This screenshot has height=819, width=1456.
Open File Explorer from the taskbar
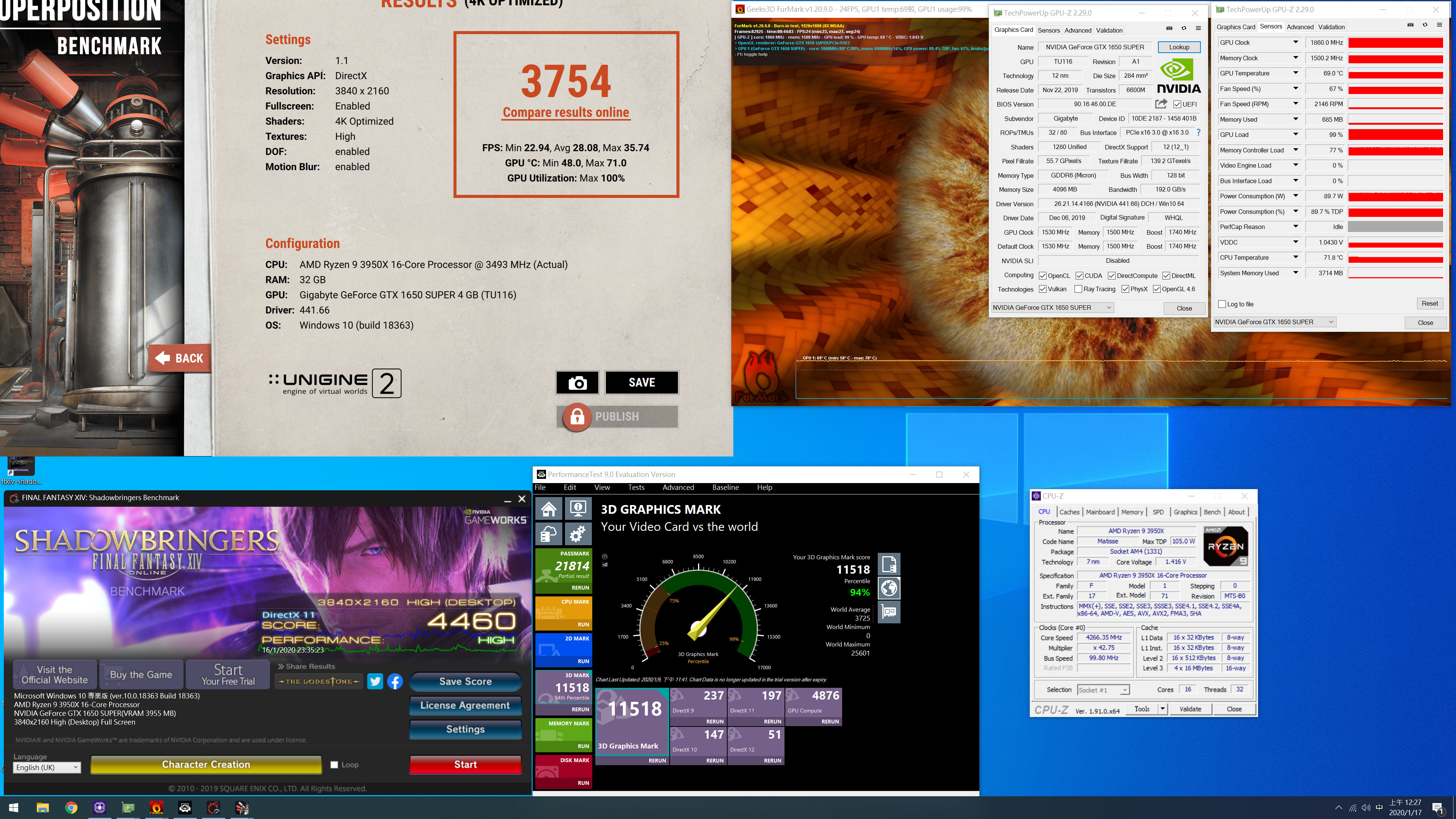coord(42,808)
